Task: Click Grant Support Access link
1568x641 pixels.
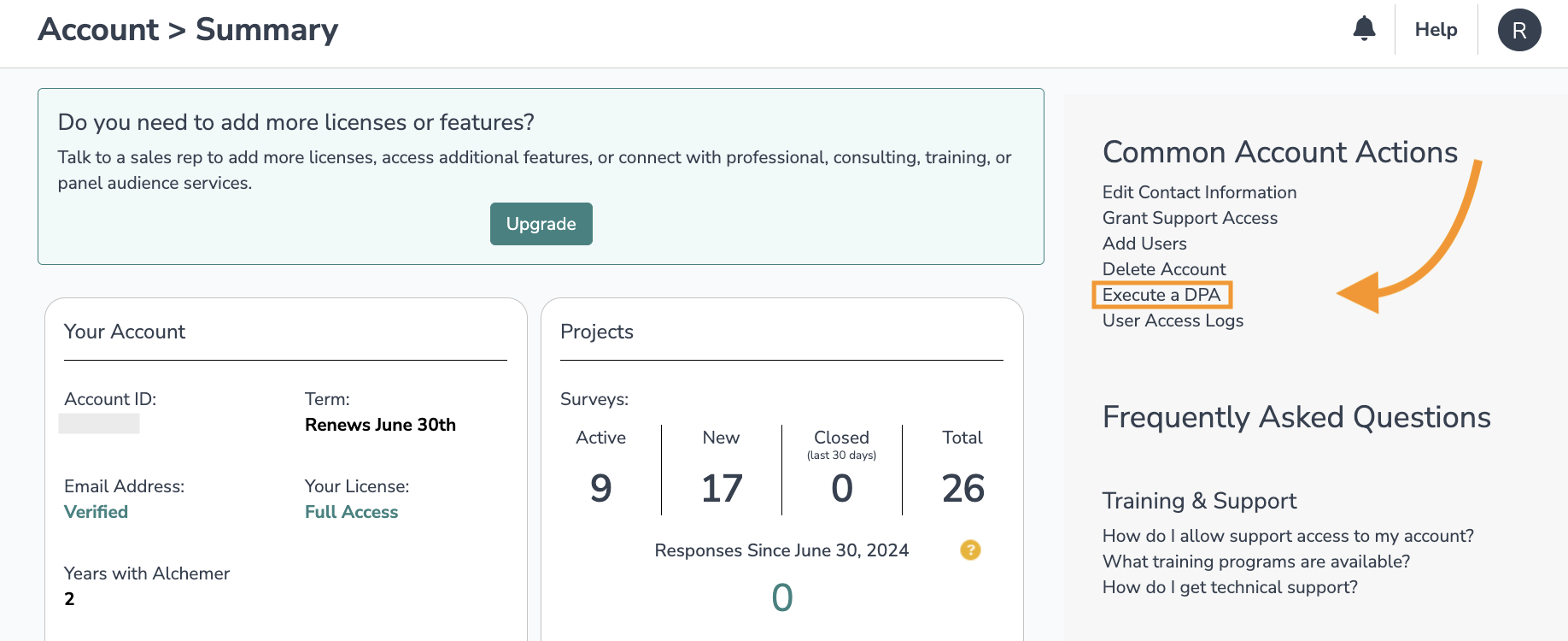Action: [x=1190, y=218]
